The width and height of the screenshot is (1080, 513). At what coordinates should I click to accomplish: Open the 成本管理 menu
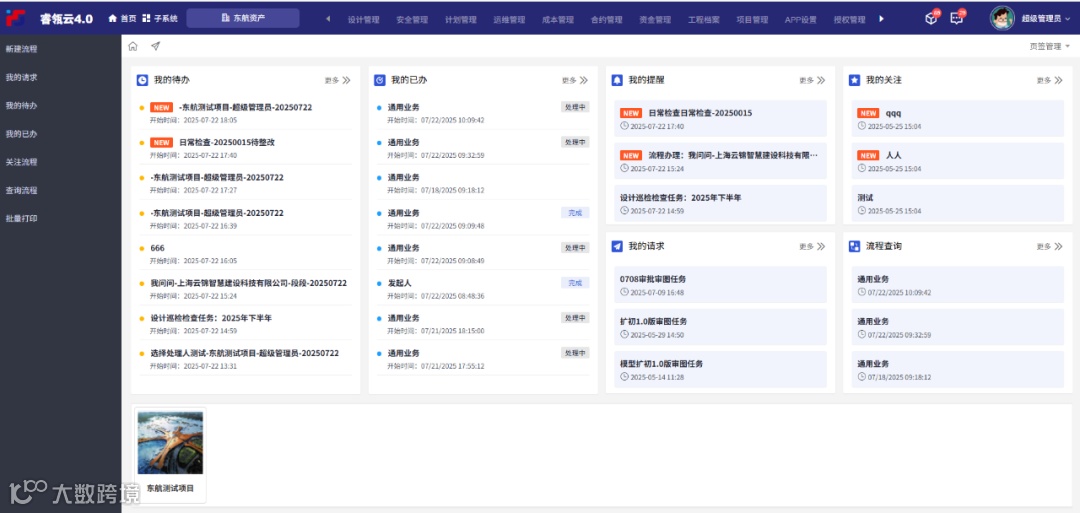click(x=558, y=20)
